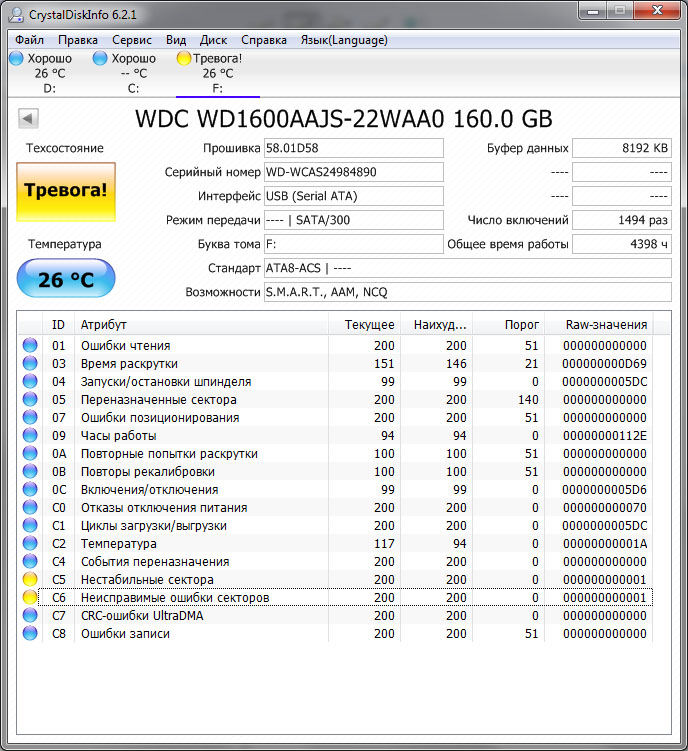This screenshot has width=688, height=751.
Task: Select the row Нестабильные сектора
Action: pos(335,579)
